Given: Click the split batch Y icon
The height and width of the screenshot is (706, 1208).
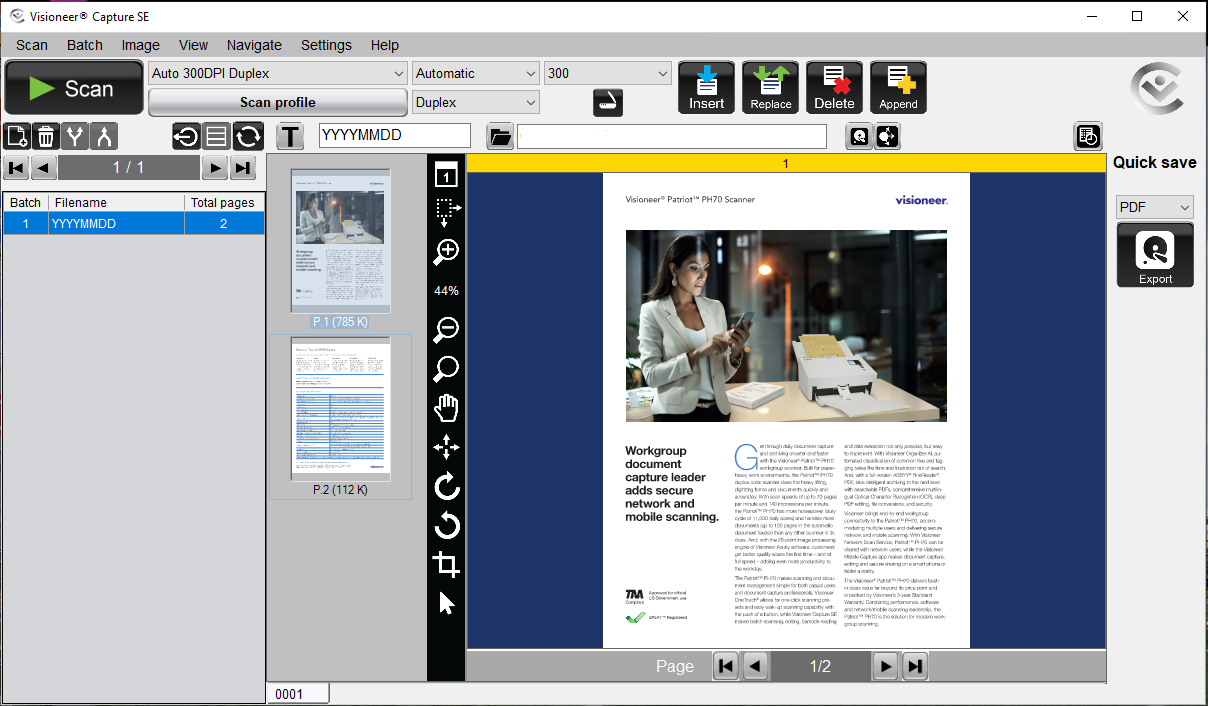Looking at the screenshot, I should point(74,136).
